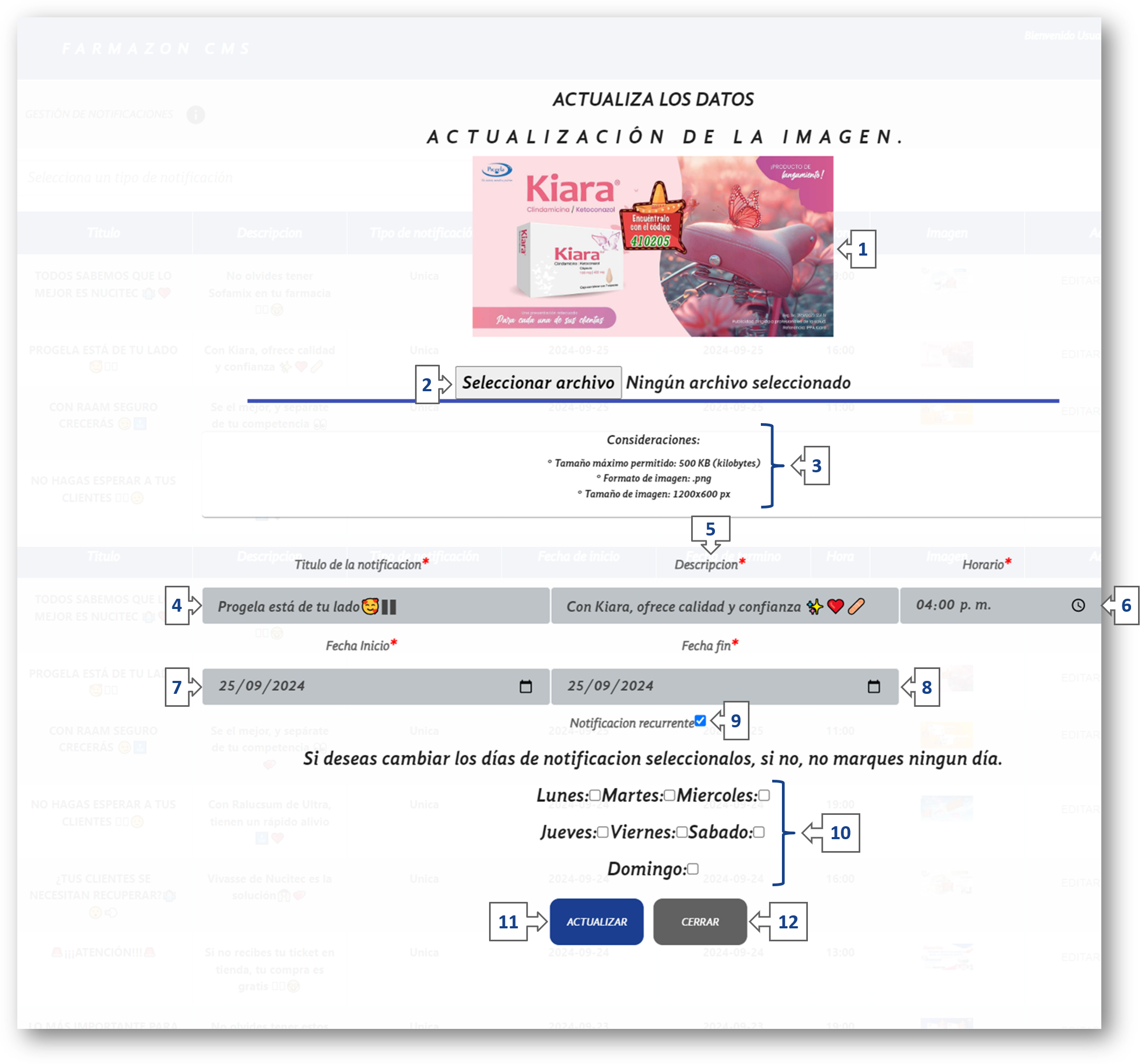Click the Seleccionar archivo button

pos(538,383)
